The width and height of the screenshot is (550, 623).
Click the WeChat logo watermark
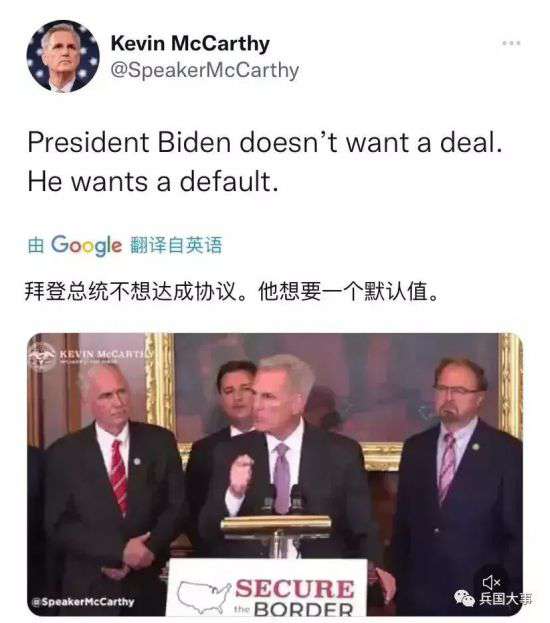point(465,598)
